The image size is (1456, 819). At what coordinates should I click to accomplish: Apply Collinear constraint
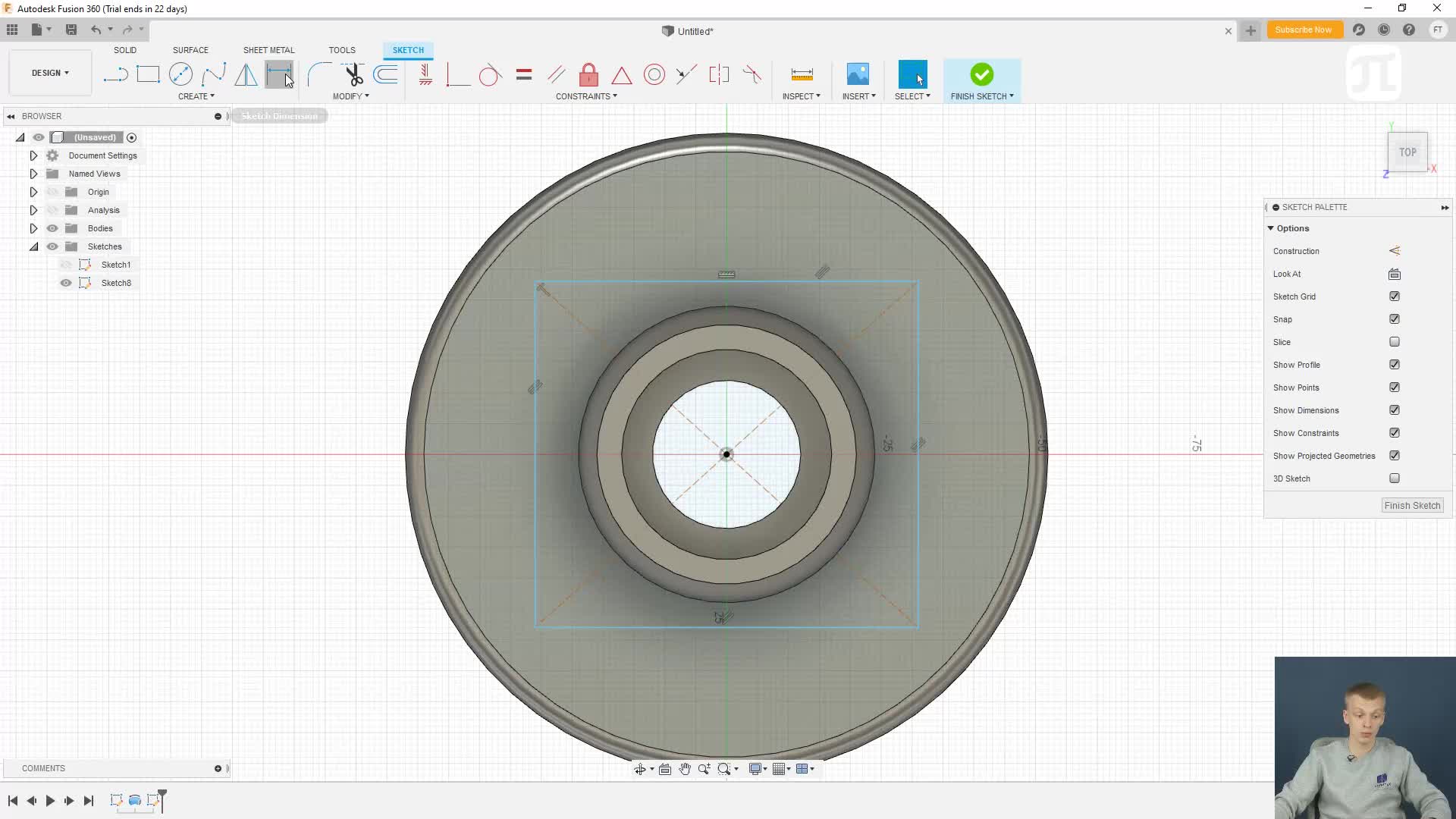coord(686,74)
